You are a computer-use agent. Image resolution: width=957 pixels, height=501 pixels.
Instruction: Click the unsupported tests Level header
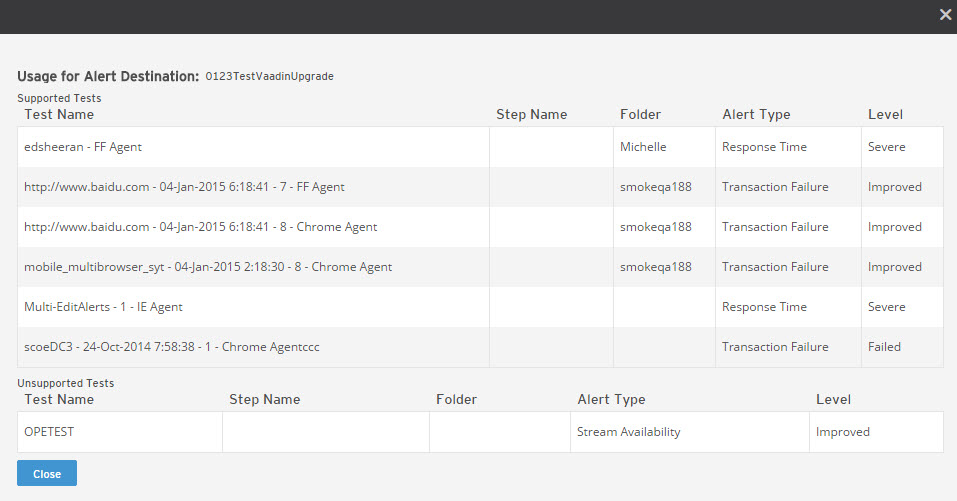coord(833,399)
